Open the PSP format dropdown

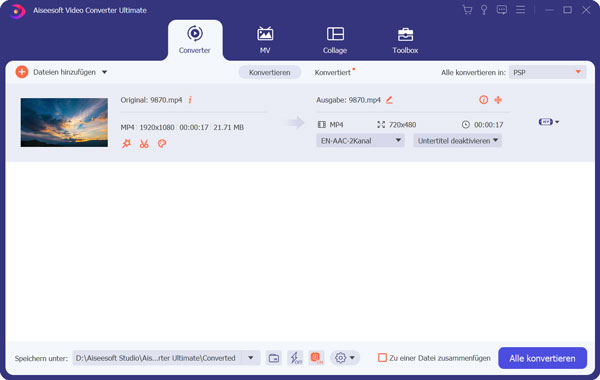coord(547,72)
